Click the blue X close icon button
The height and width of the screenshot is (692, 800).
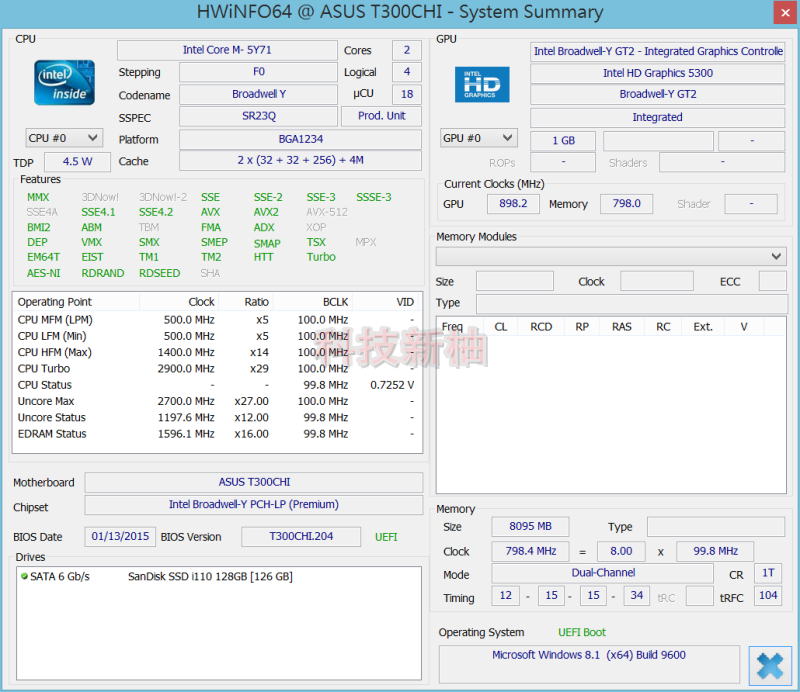coord(770,665)
